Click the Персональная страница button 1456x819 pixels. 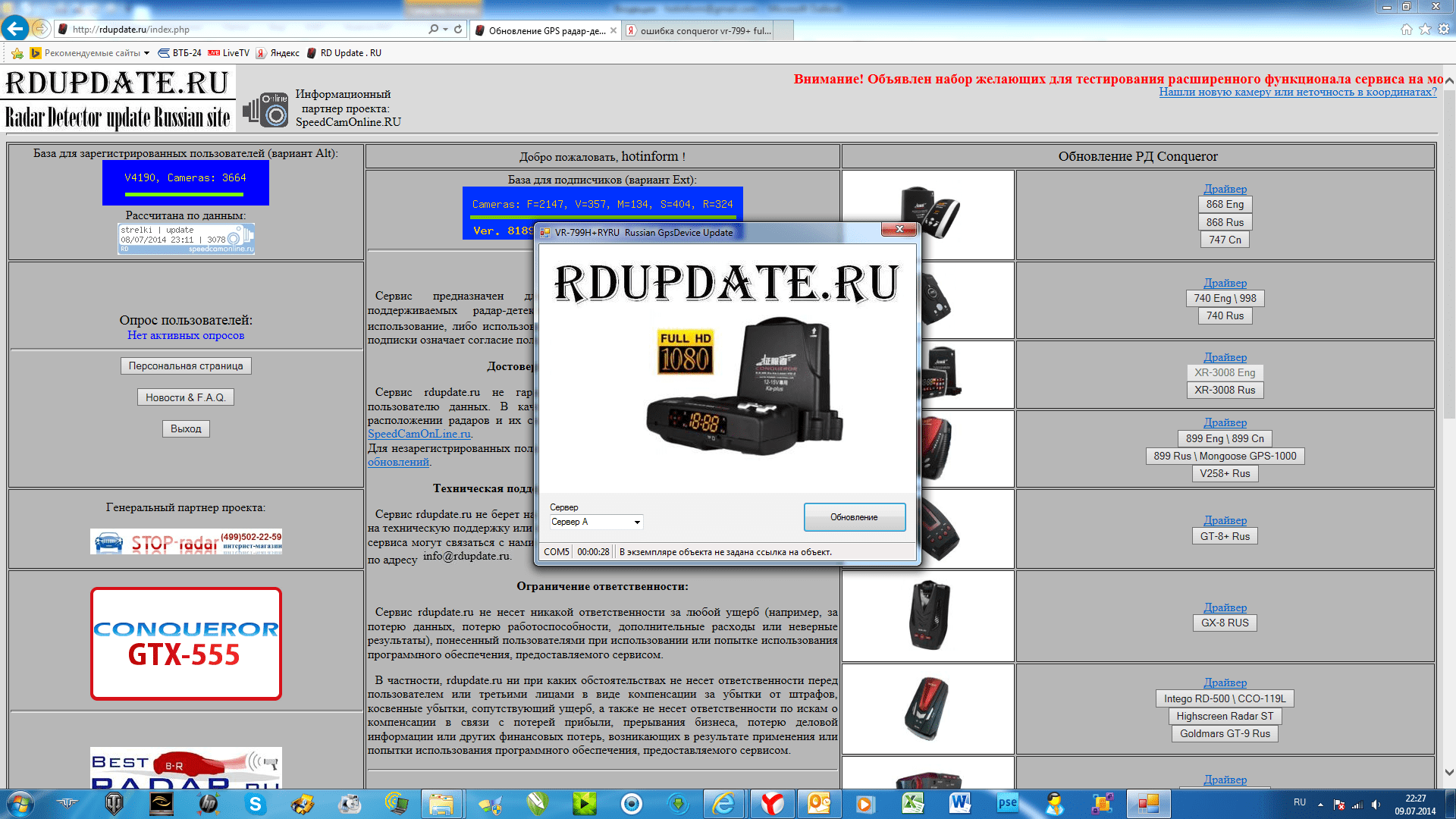186,366
